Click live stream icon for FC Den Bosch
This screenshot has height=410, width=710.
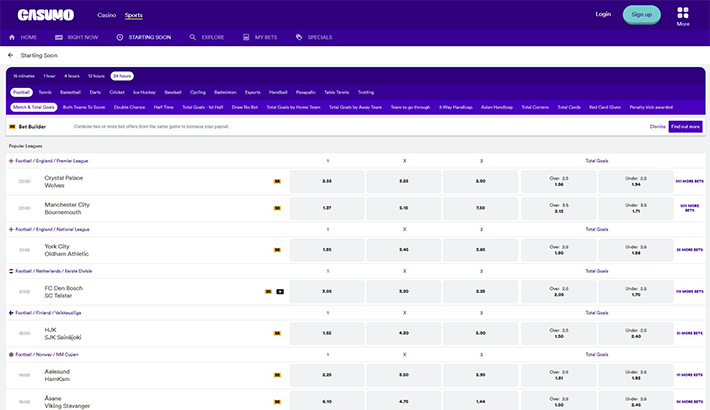280,292
